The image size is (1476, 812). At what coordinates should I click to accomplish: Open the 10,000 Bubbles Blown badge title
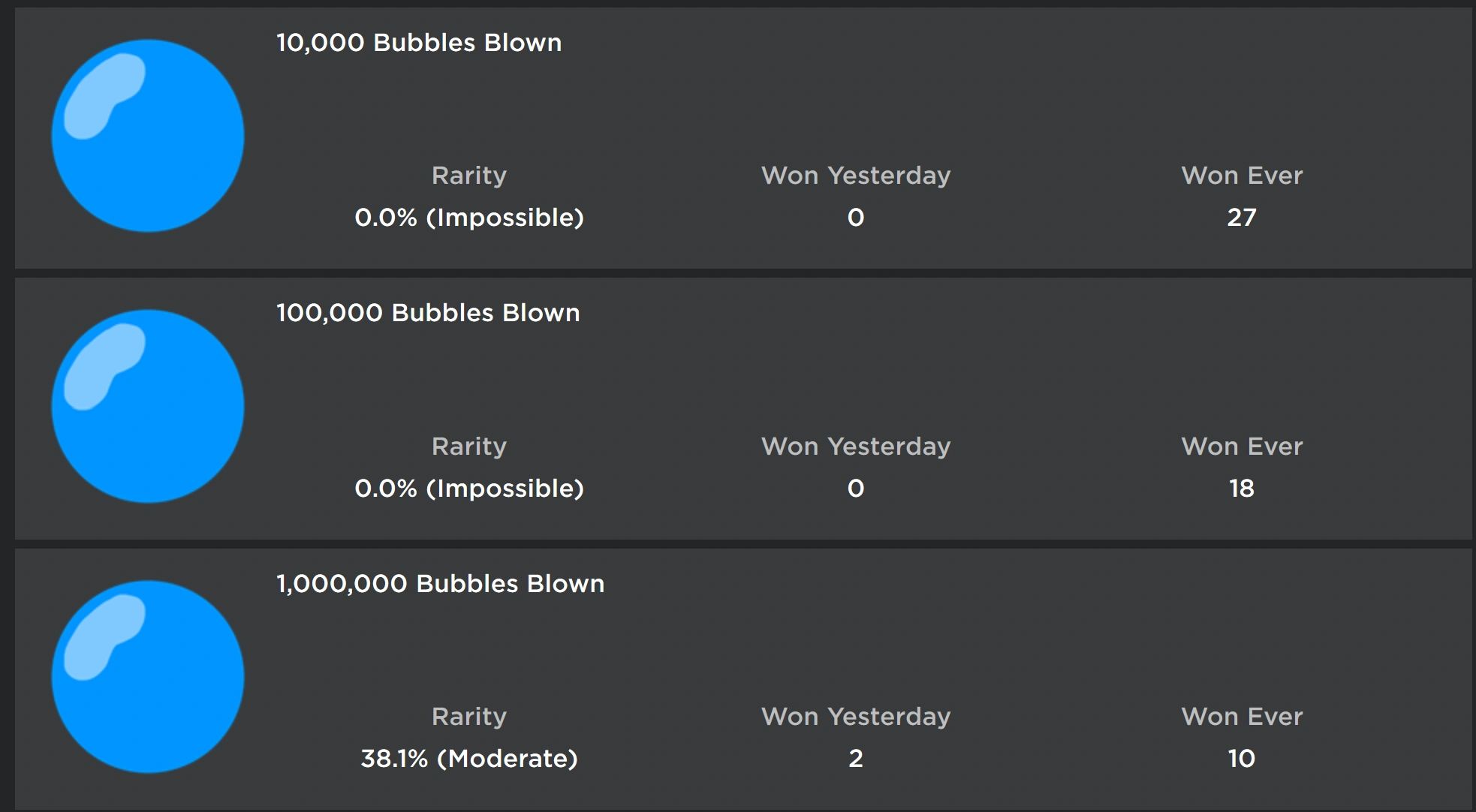click(x=418, y=43)
